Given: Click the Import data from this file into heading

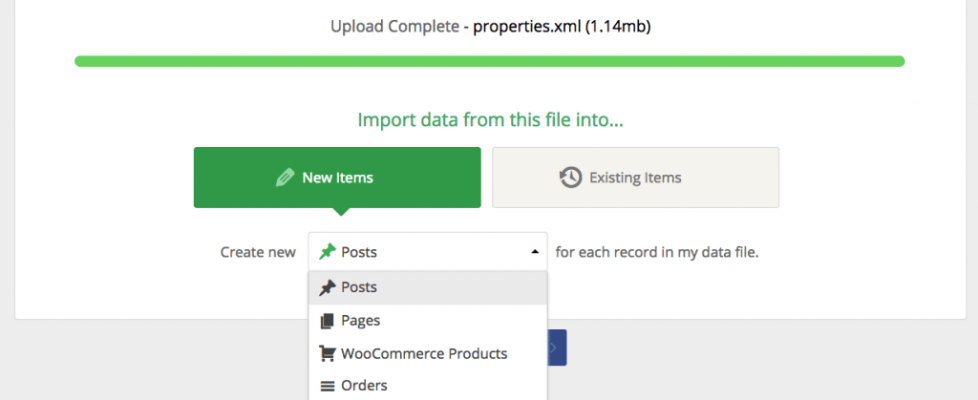Looking at the screenshot, I should [490, 120].
